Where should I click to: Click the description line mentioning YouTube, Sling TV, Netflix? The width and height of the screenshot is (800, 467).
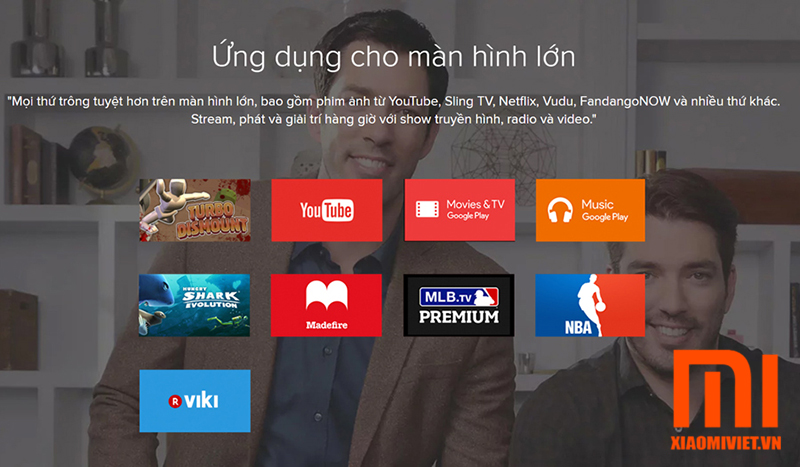393,101
